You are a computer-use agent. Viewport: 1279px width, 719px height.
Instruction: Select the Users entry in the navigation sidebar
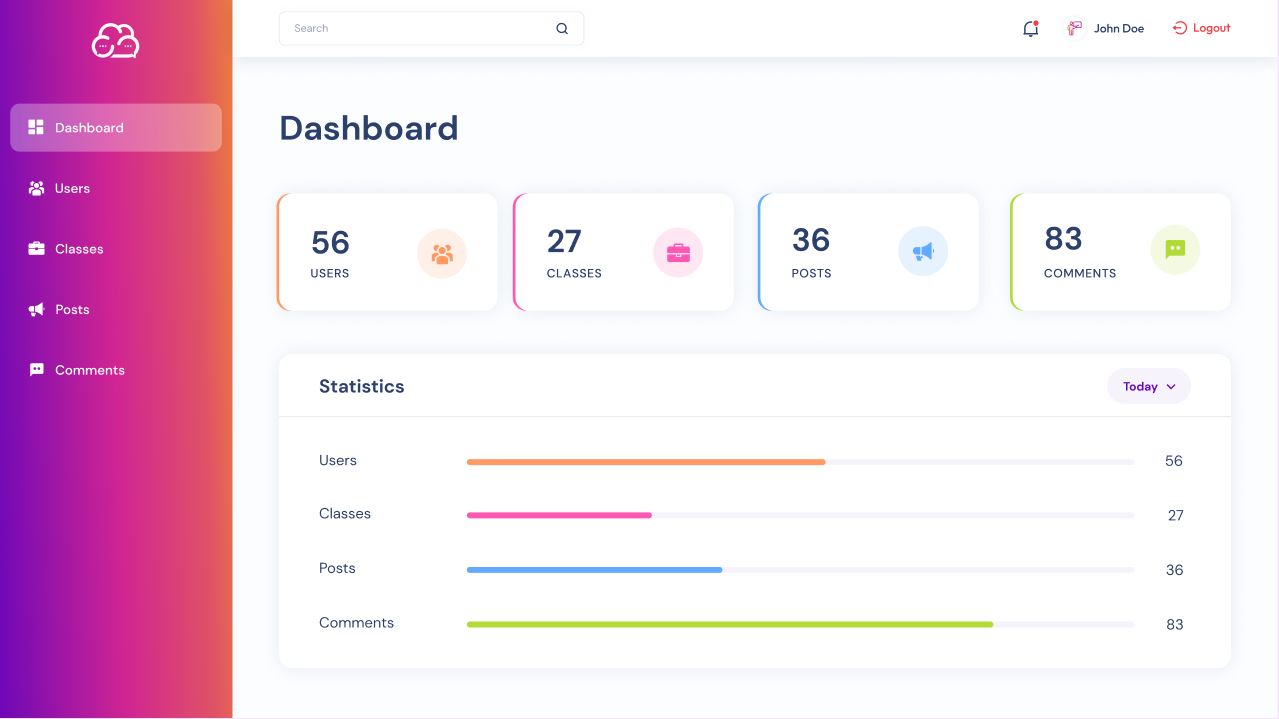tap(72, 188)
